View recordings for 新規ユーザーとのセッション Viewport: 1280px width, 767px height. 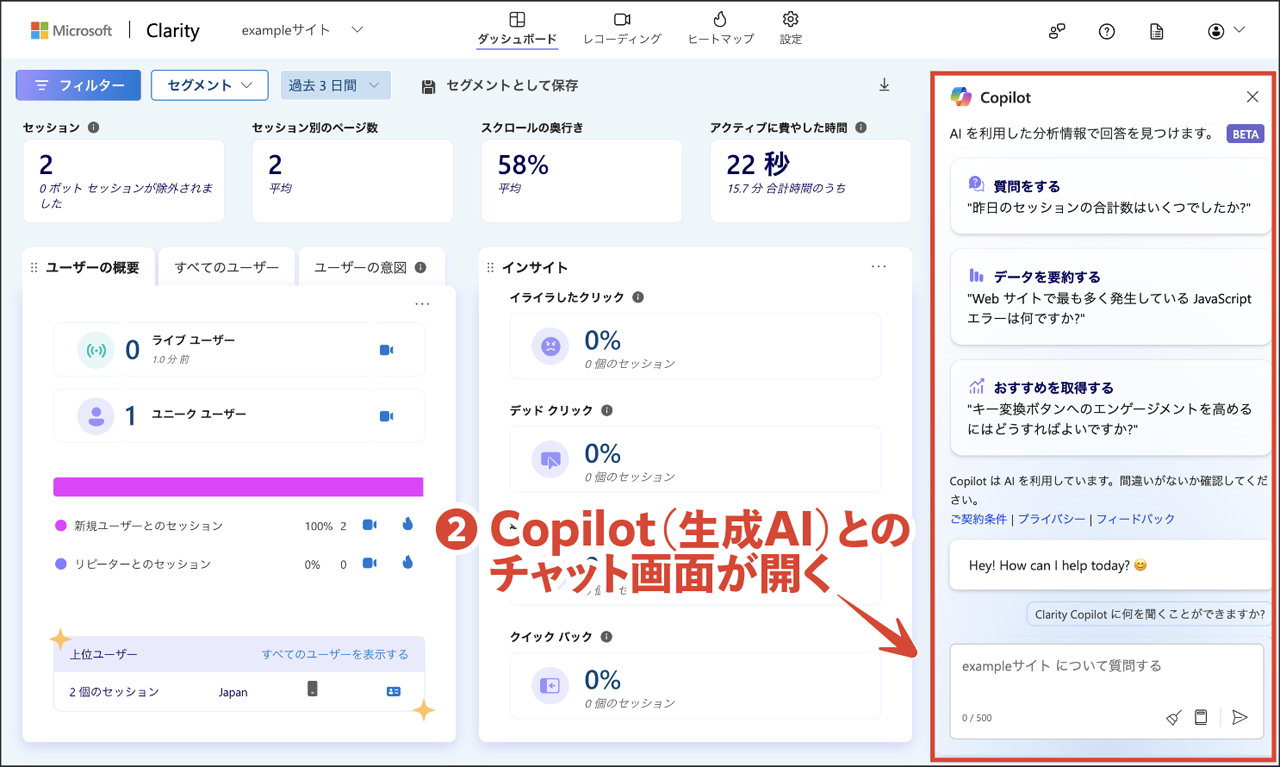pyautogui.click(x=369, y=525)
